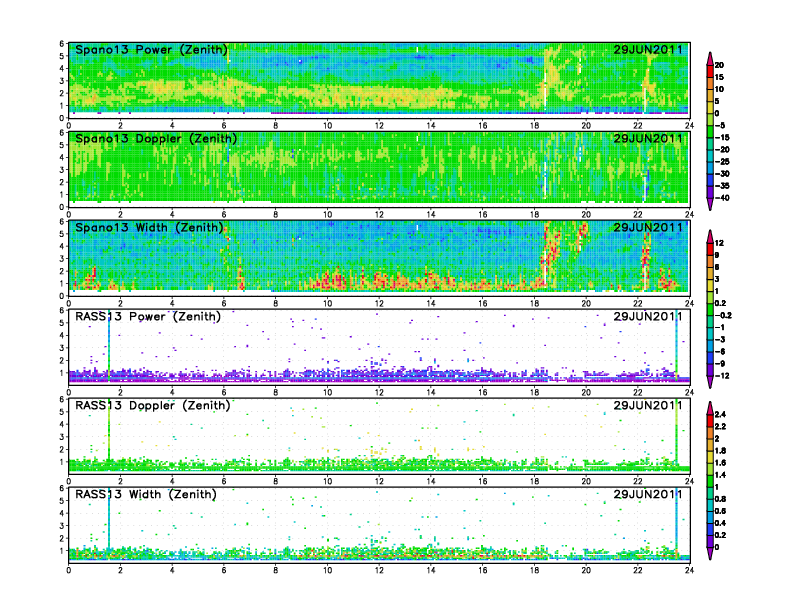This screenshot has width=792, height=612.
Task: Click the 12 label on the color scale
Action: tap(719, 243)
